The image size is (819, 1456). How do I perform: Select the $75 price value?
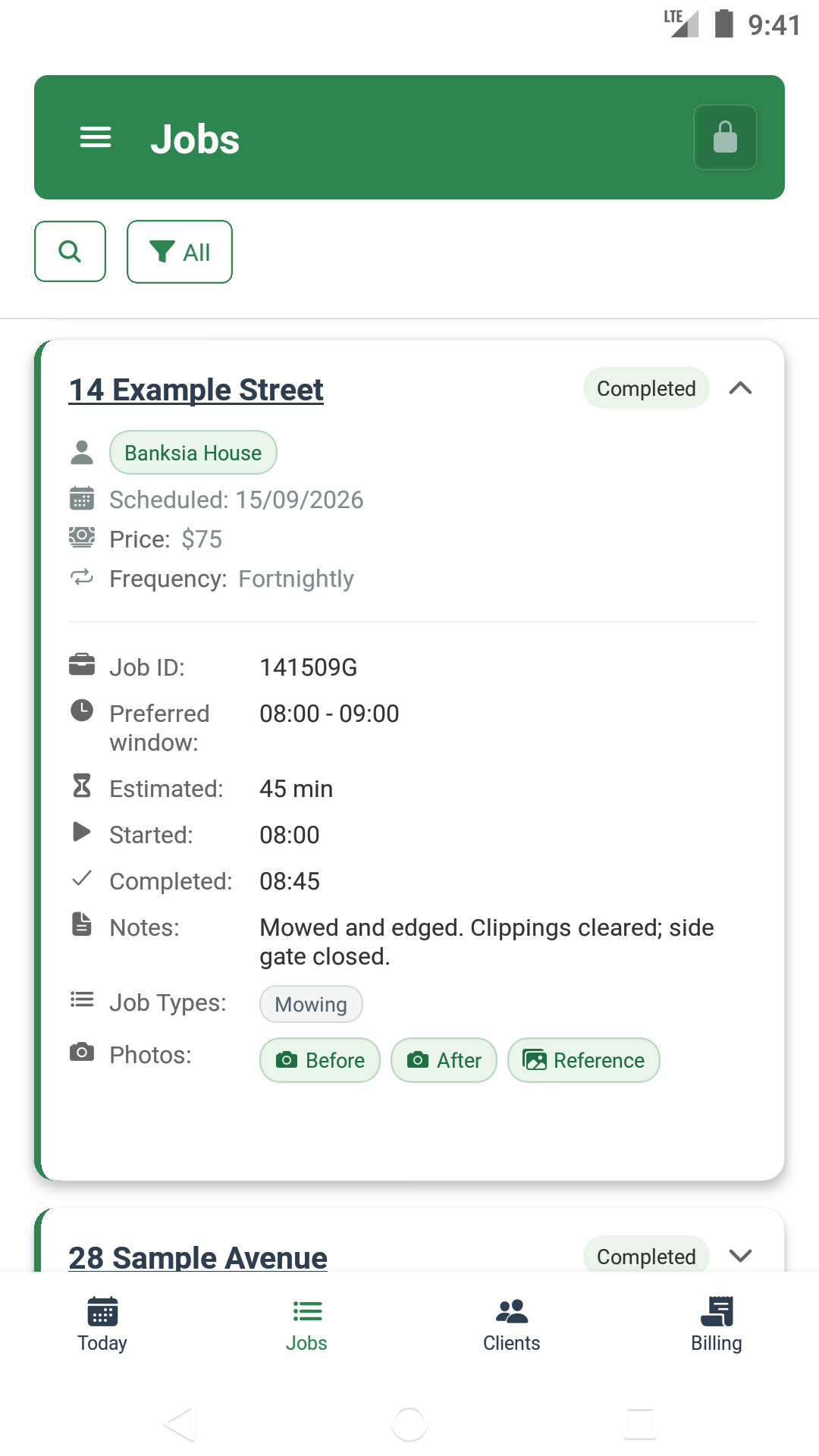tap(202, 539)
